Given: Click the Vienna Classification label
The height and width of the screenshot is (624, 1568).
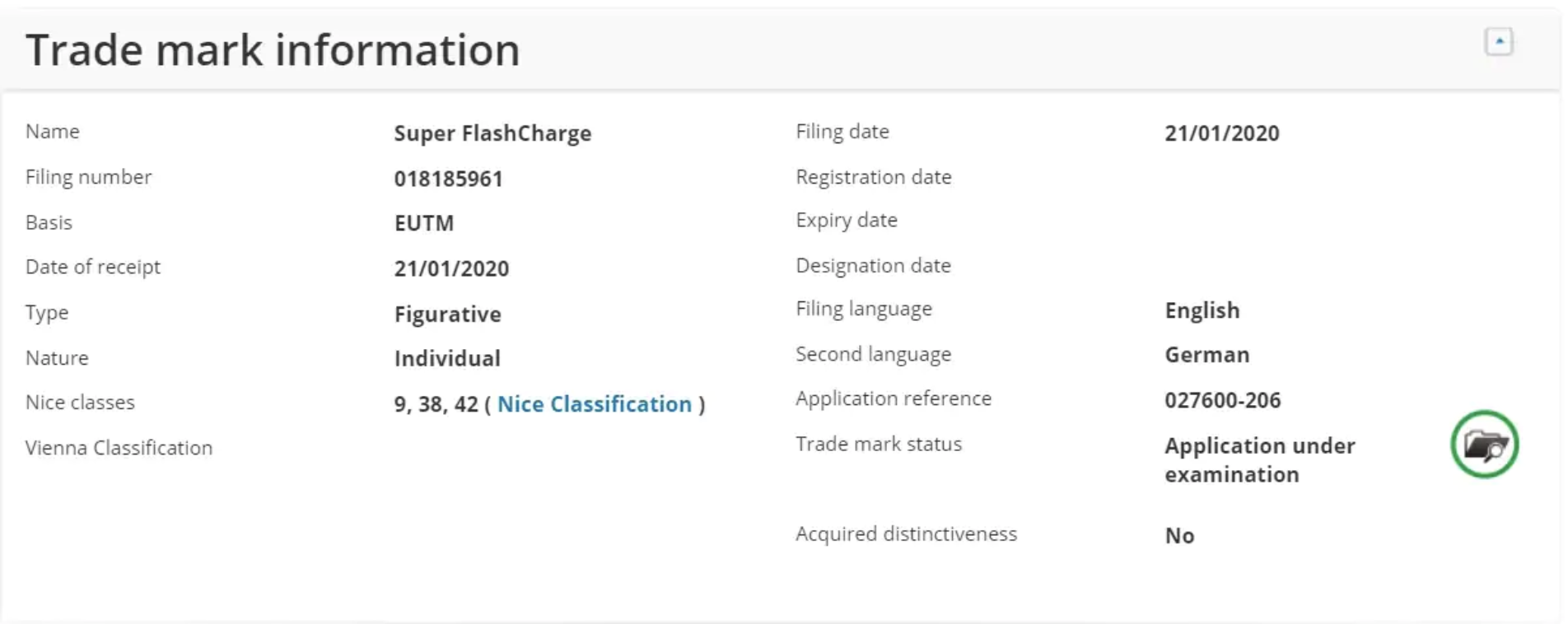Looking at the screenshot, I should coord(119,448).
